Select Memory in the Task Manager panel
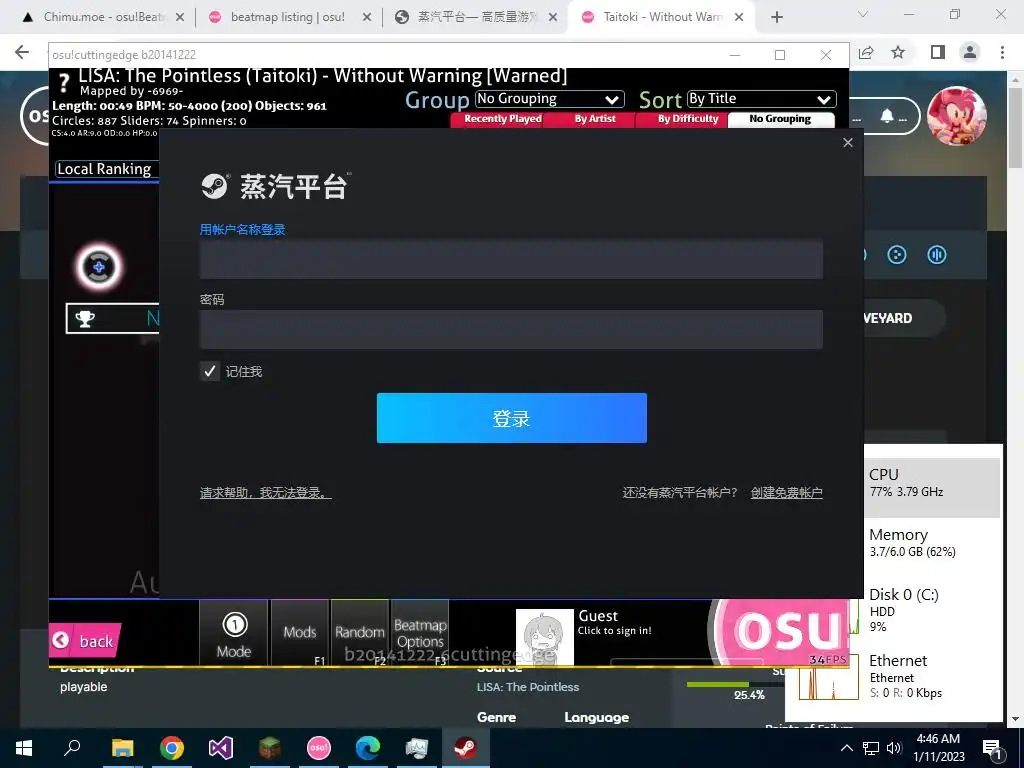 point(933,543)
